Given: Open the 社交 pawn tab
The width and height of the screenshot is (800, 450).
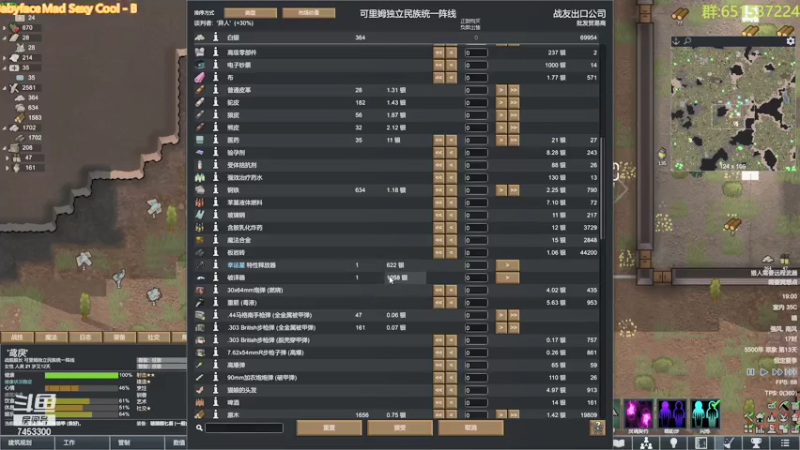Looking at the screenshot, I should click(154, 337).
